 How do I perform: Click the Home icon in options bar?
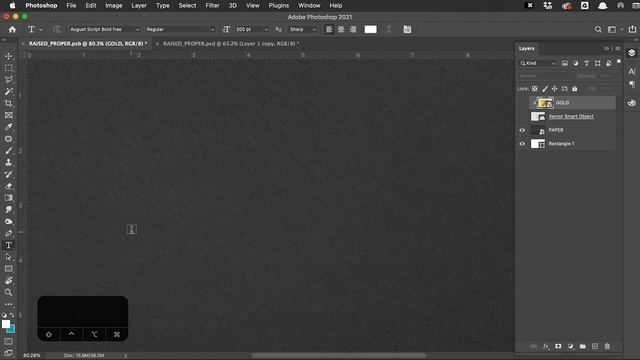12,29
